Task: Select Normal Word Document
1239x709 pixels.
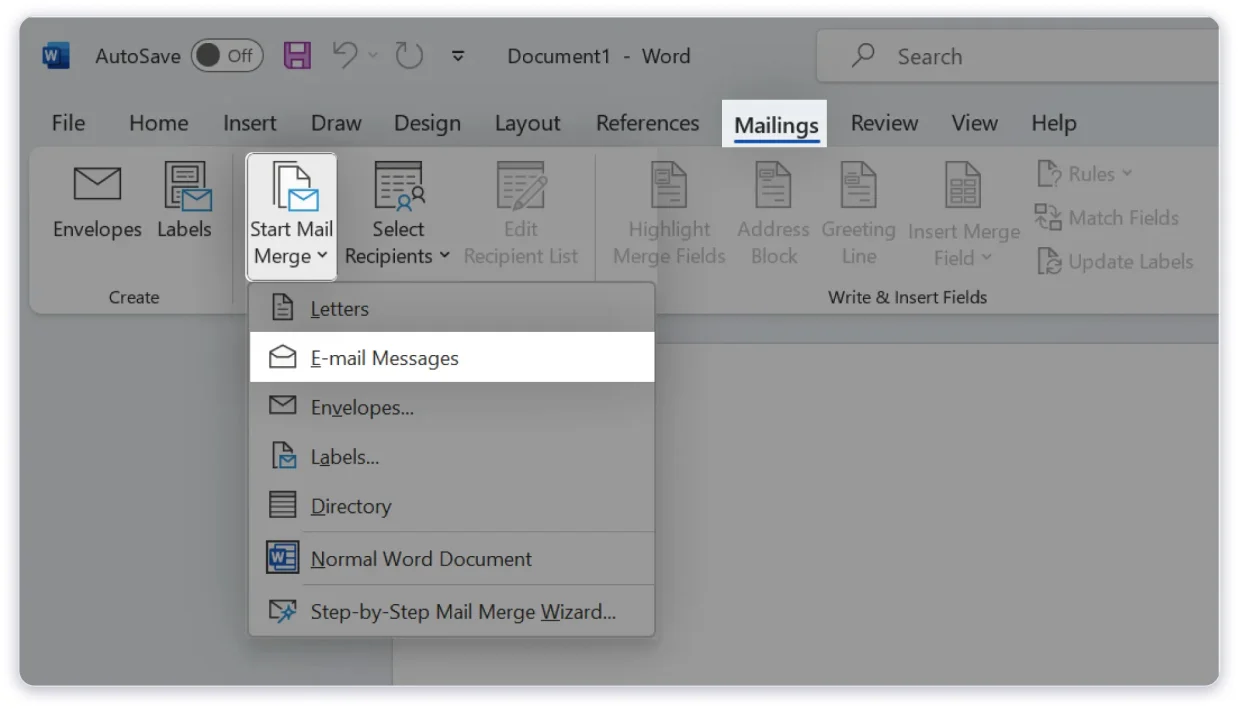Action: click(452, 558)
